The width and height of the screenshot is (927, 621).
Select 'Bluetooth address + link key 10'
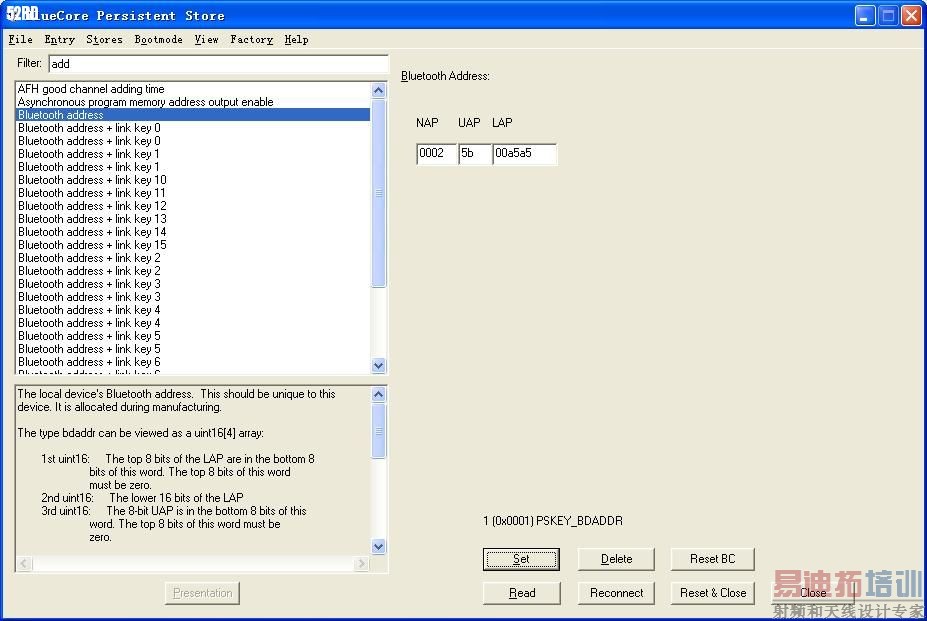(x=193, y=180)
